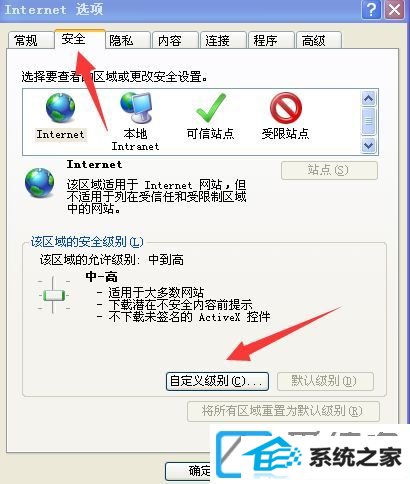Select the 受限站点 restricted zone icon
410x484 pixels.
tap(286, 108)
